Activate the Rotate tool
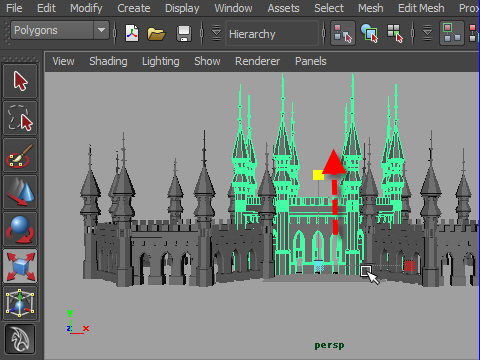Screen dimensions: 480x360 20,229
